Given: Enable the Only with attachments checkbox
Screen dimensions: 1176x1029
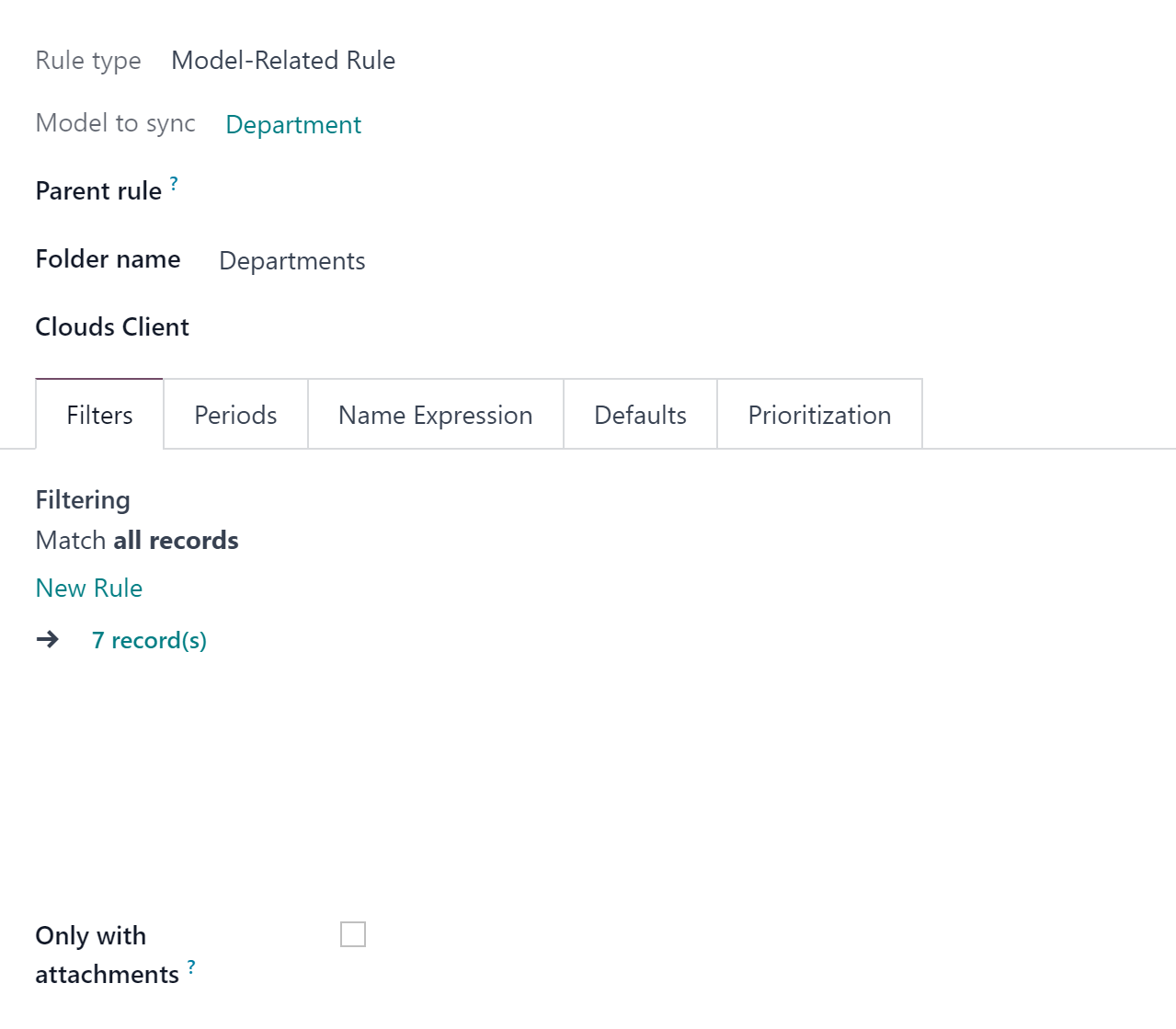Looking at the screenshot, I should pos(353,934).
